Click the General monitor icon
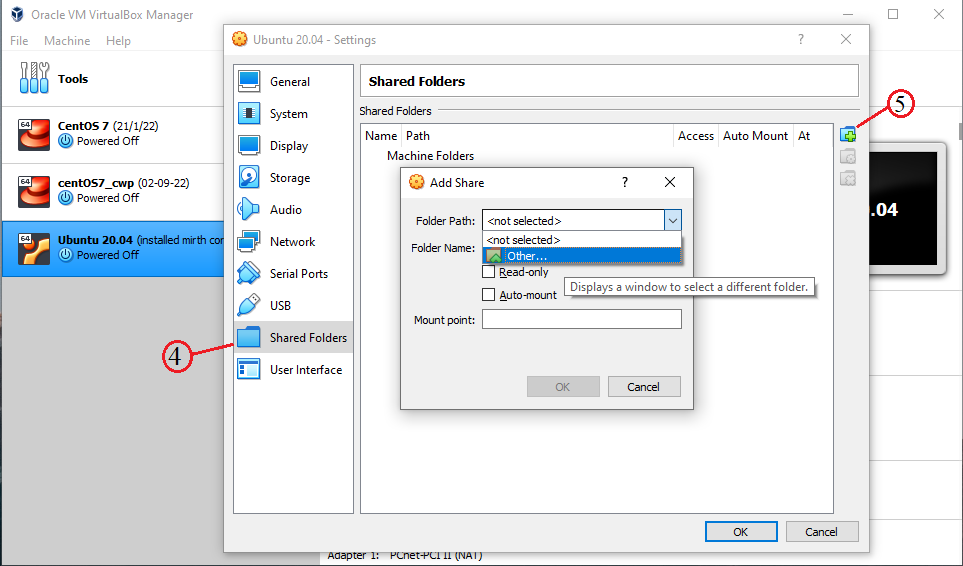This screenshot has width=963, height=566. pos(249,81)
